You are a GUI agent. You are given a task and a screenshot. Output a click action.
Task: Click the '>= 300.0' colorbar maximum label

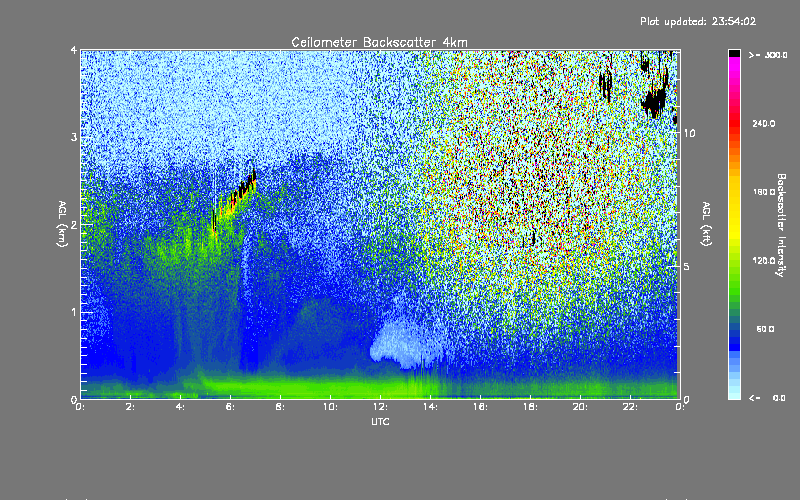(768, 55)
